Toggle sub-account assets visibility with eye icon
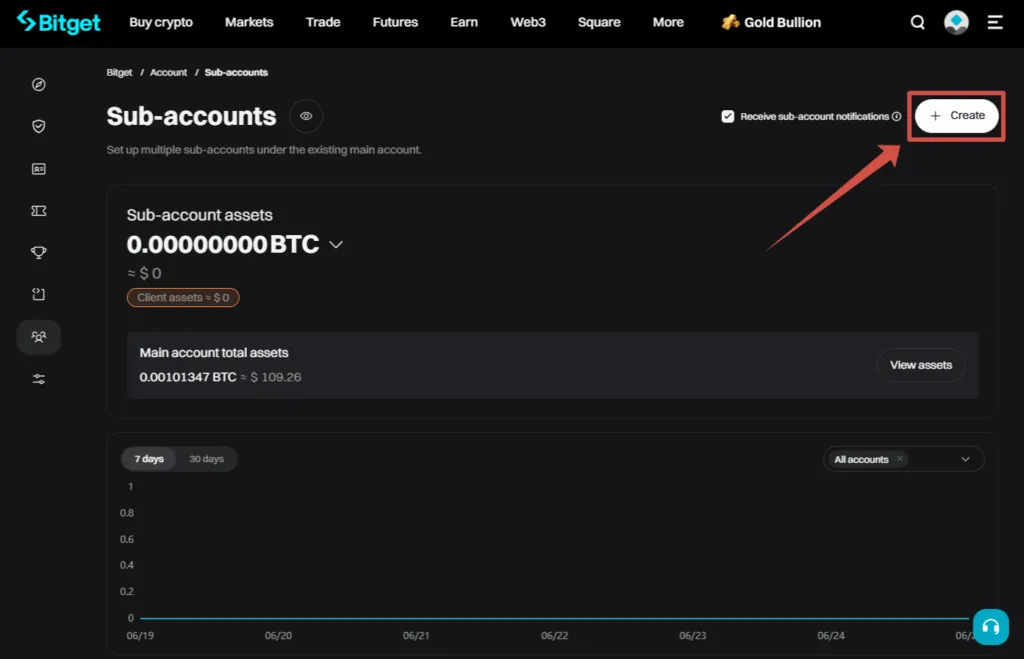 (x=306, y=116)
